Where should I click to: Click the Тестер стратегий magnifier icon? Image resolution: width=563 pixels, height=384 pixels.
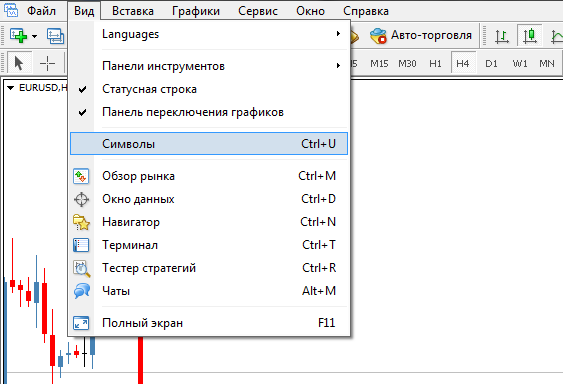tap(82, 268)
